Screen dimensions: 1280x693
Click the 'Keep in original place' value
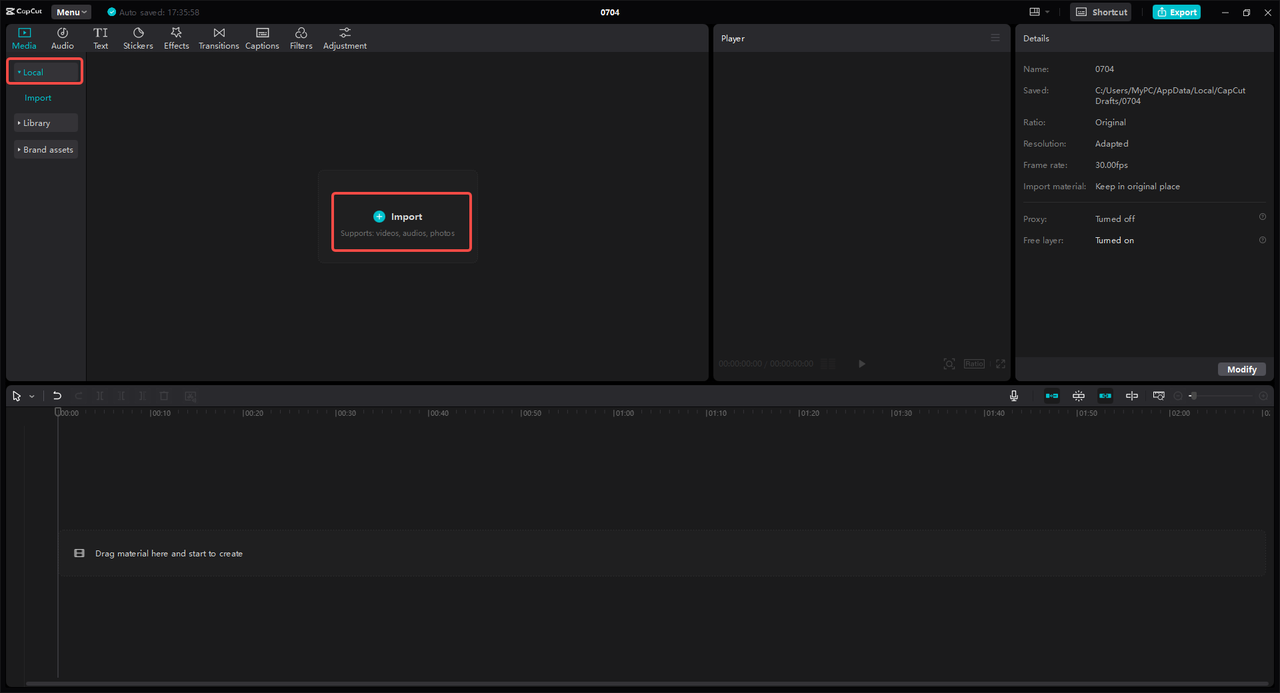1137,186
